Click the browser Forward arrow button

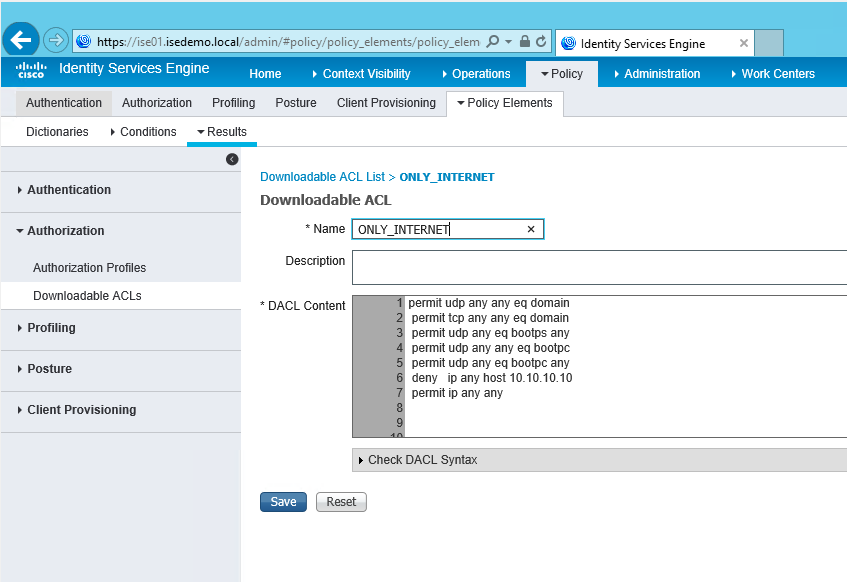pyautogui.click(x=55, y=41)
